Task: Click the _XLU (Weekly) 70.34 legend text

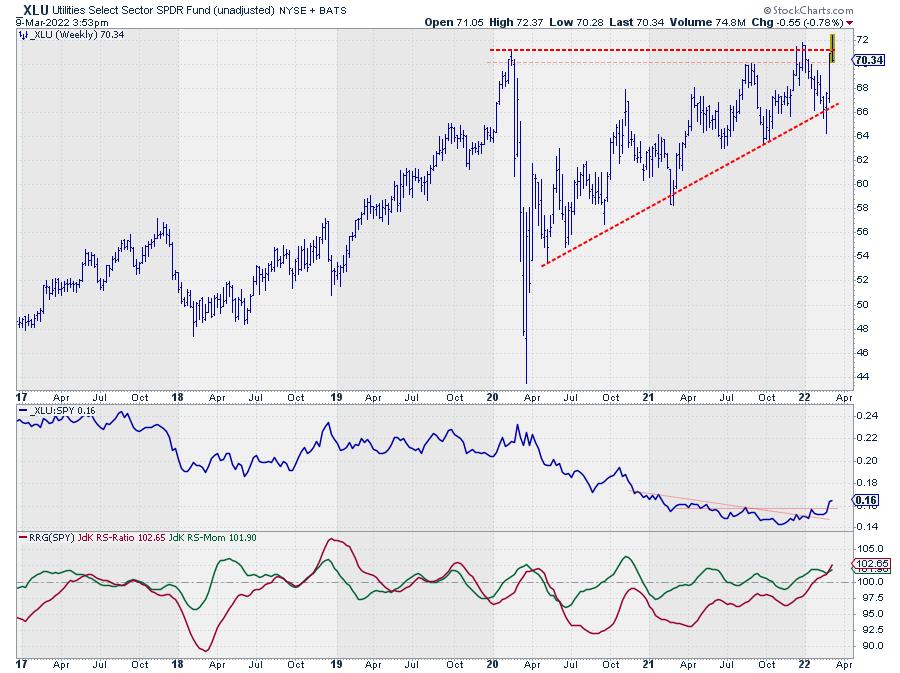Action: coord(76,35)
